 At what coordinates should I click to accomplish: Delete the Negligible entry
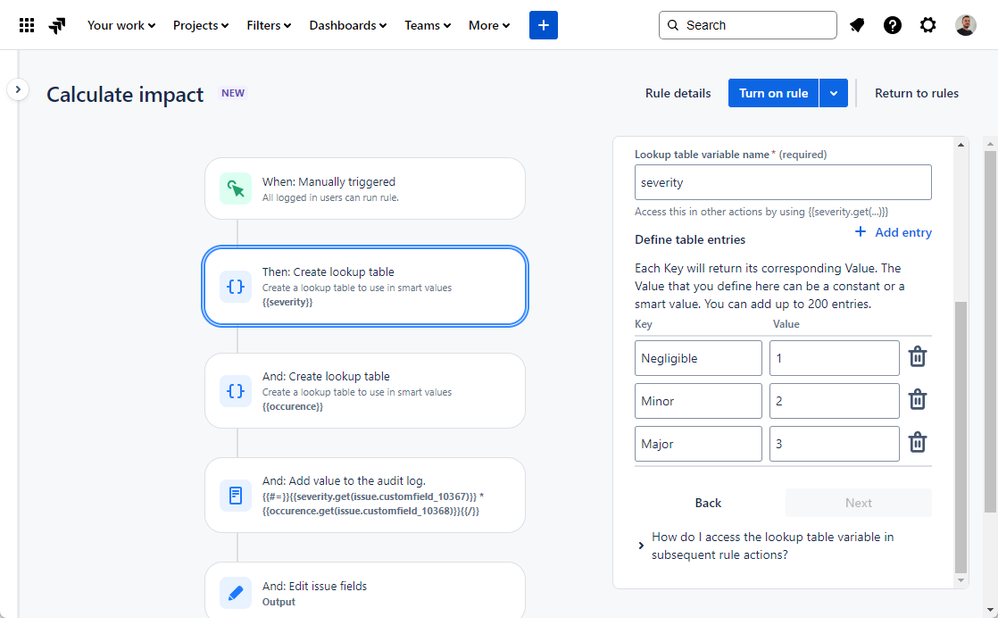click(917, 357)
